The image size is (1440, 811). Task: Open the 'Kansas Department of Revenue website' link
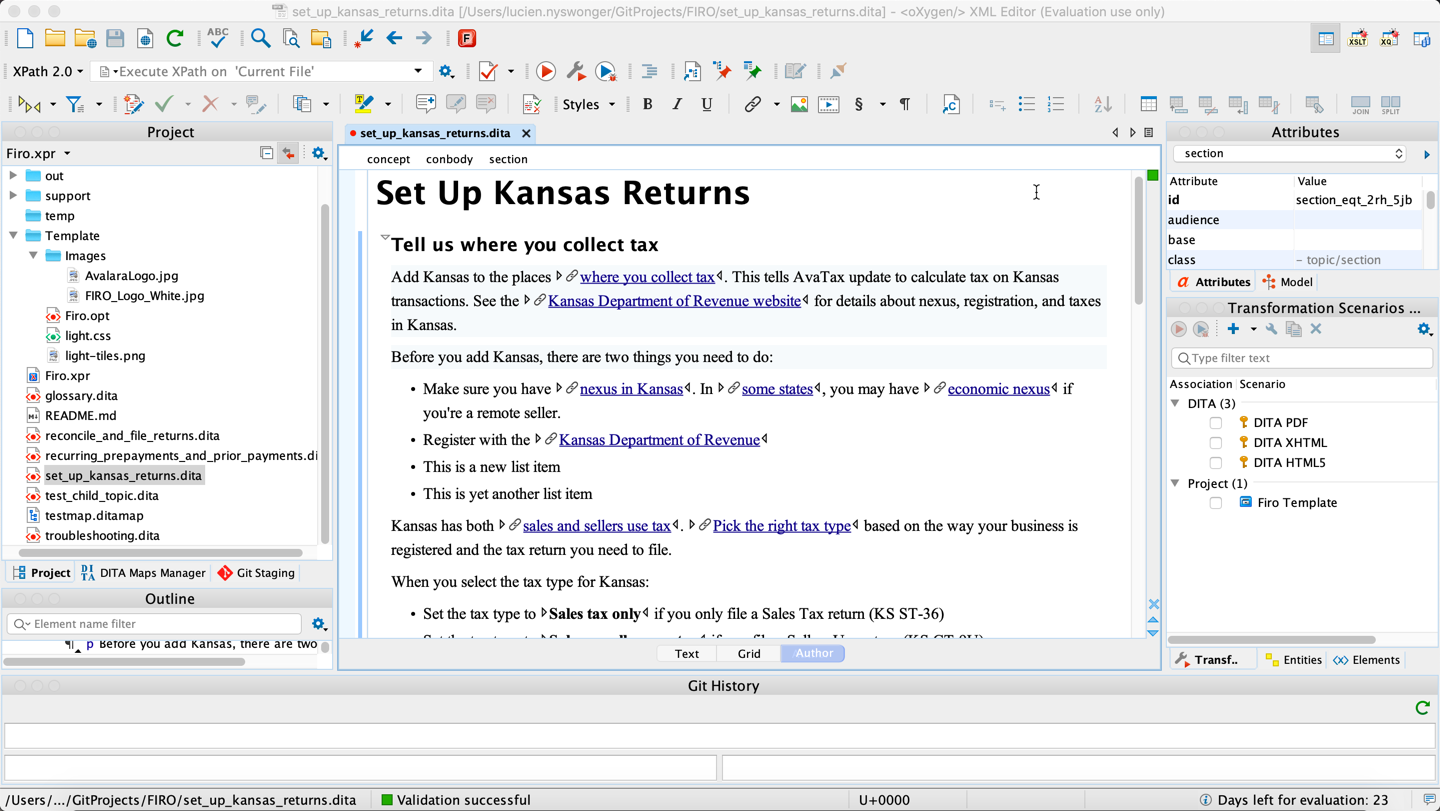(674, 301)
